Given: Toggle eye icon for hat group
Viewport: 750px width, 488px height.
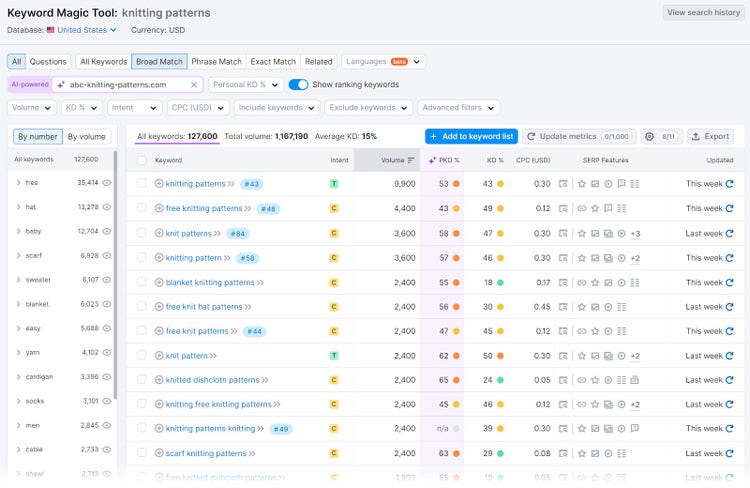Looking at the screenshot, I should coord(107,207).
